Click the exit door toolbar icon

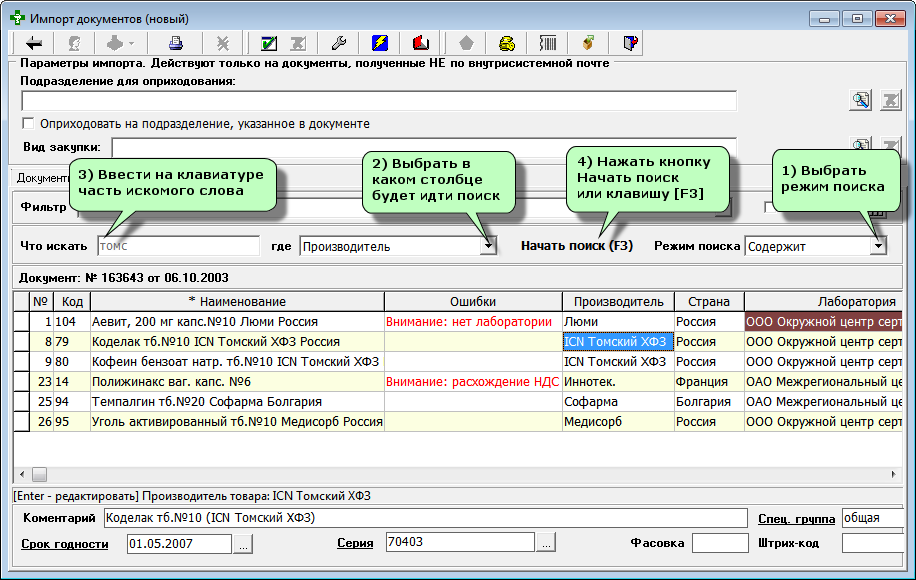click(630, 43)
